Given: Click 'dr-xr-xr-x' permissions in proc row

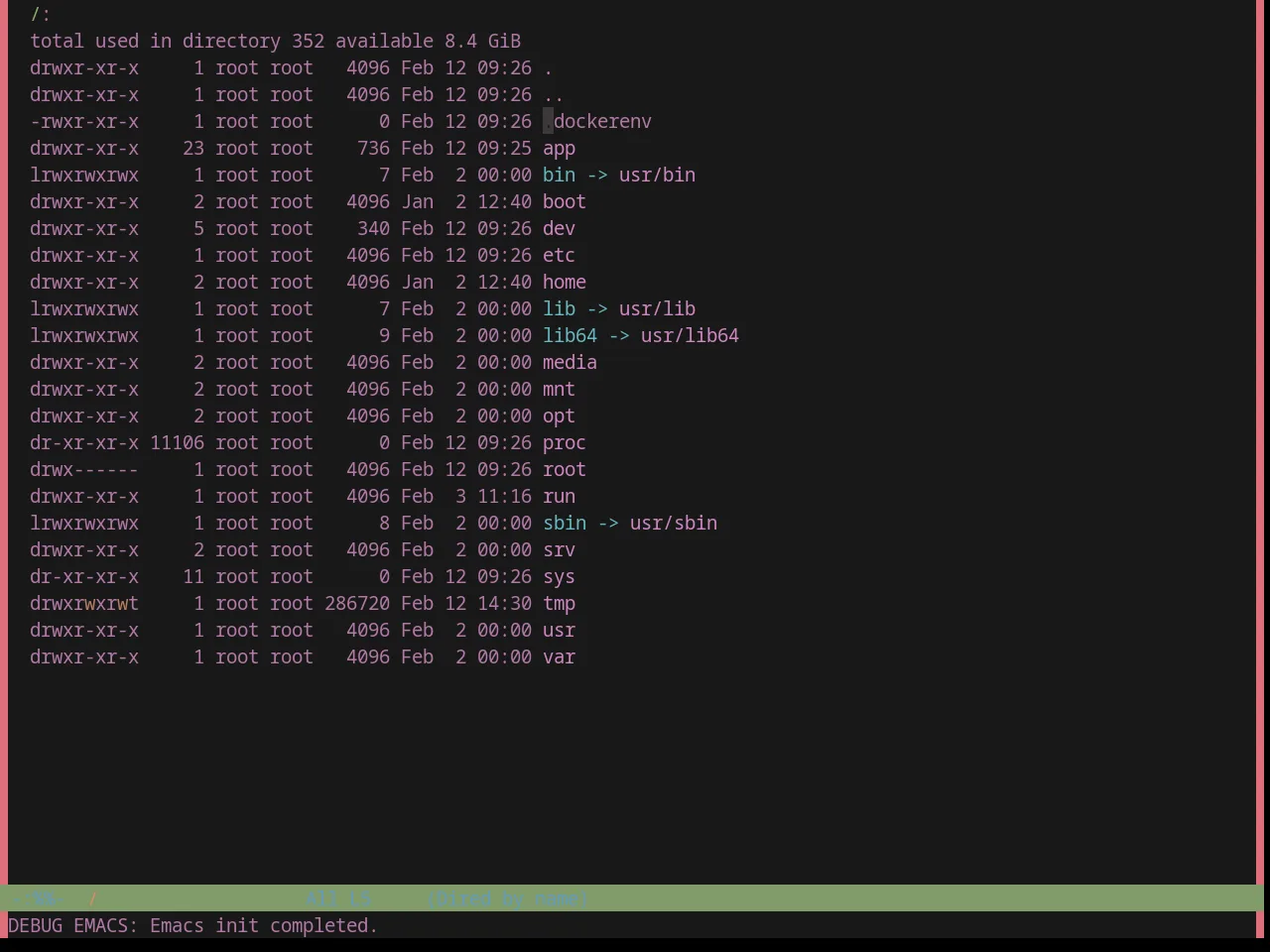Looking at the screenshot, I should pos(84,442).
